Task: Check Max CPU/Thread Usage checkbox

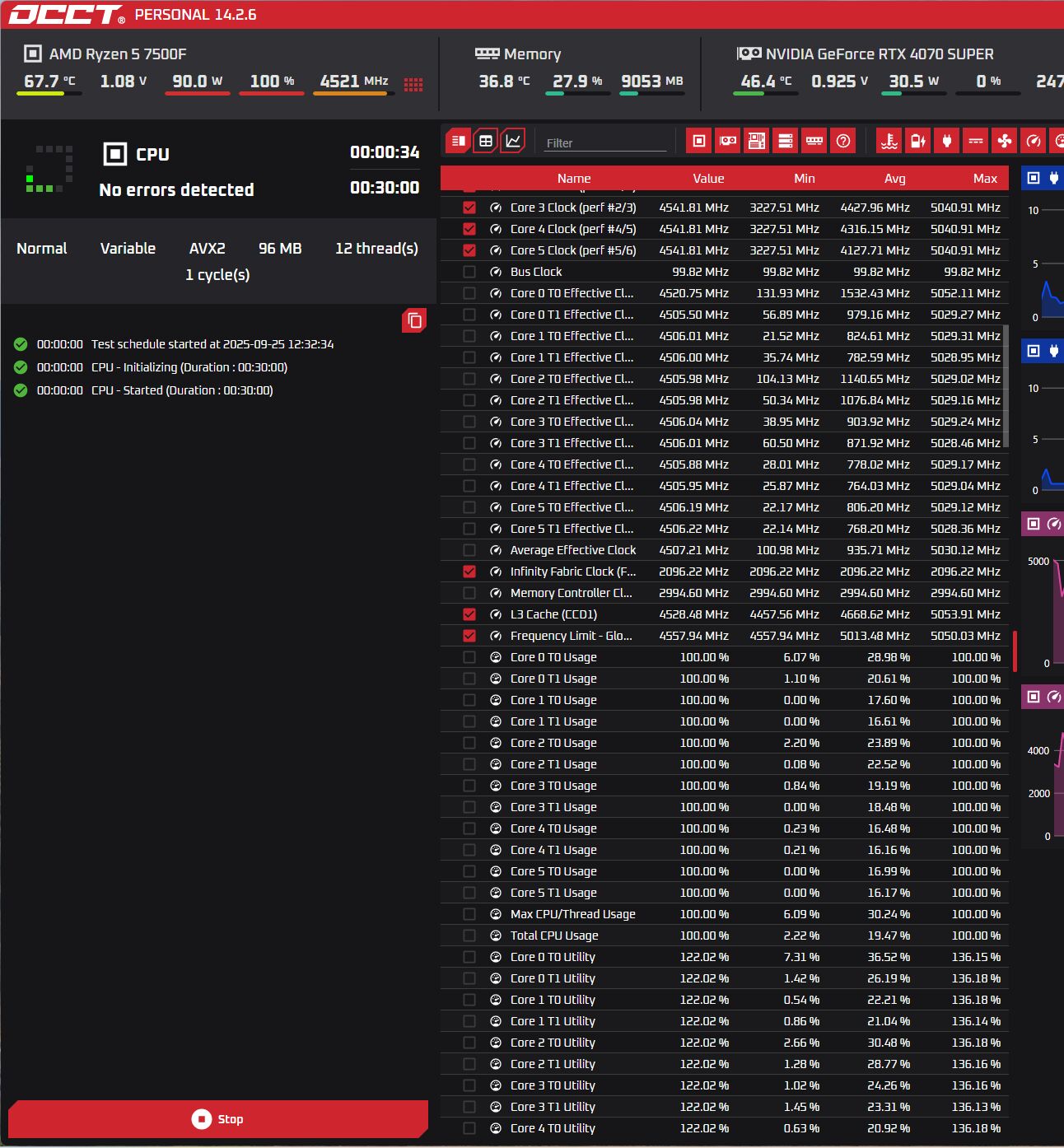Action: pyautogui.click(x=469, y=914)
